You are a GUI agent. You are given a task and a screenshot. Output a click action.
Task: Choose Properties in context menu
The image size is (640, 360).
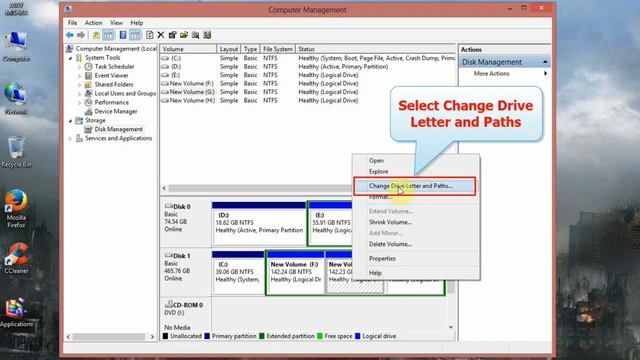tap(416, 258)
